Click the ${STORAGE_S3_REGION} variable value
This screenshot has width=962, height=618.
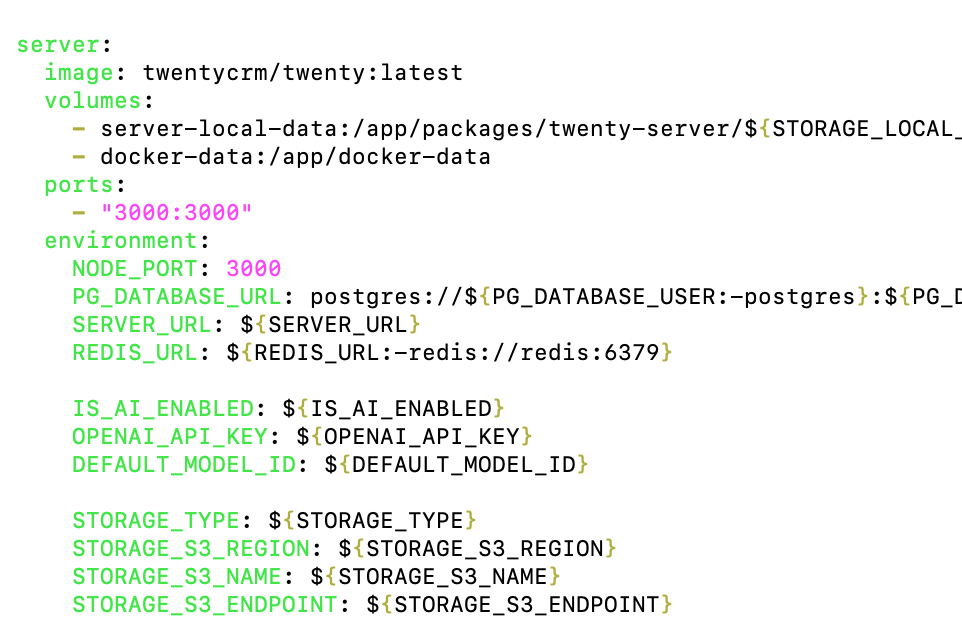[x=477, y=549]
